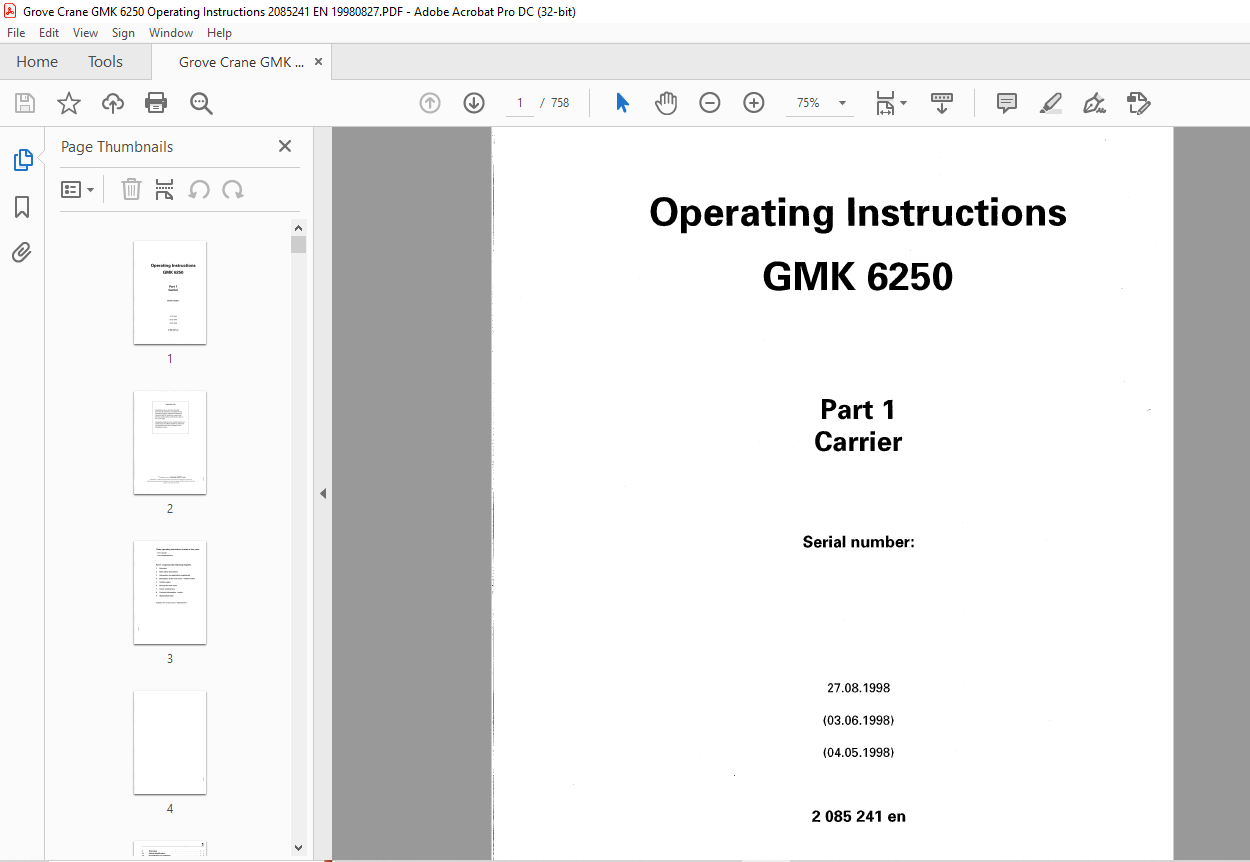This screenshot has width=1250, height=862.
Task: Rotate page counterclockwise icon
Action: click(x=199, y=189)
